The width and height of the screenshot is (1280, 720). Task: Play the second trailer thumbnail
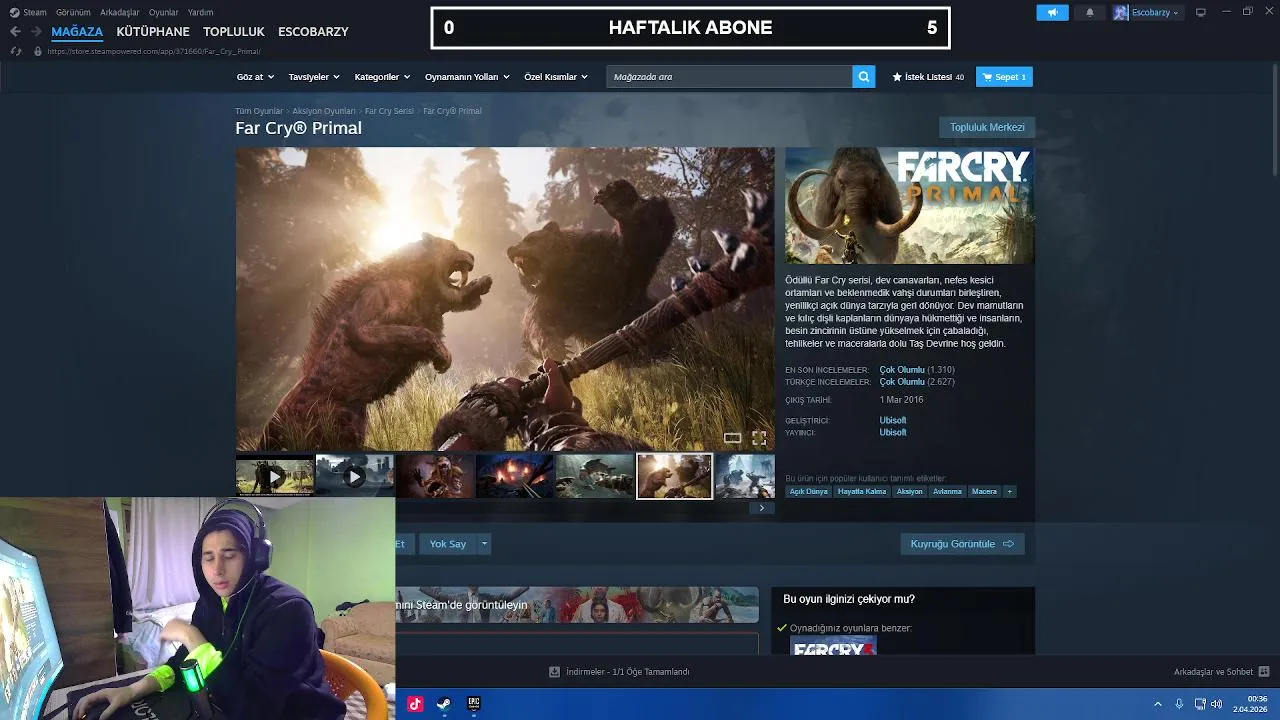[x=355, y=477]
